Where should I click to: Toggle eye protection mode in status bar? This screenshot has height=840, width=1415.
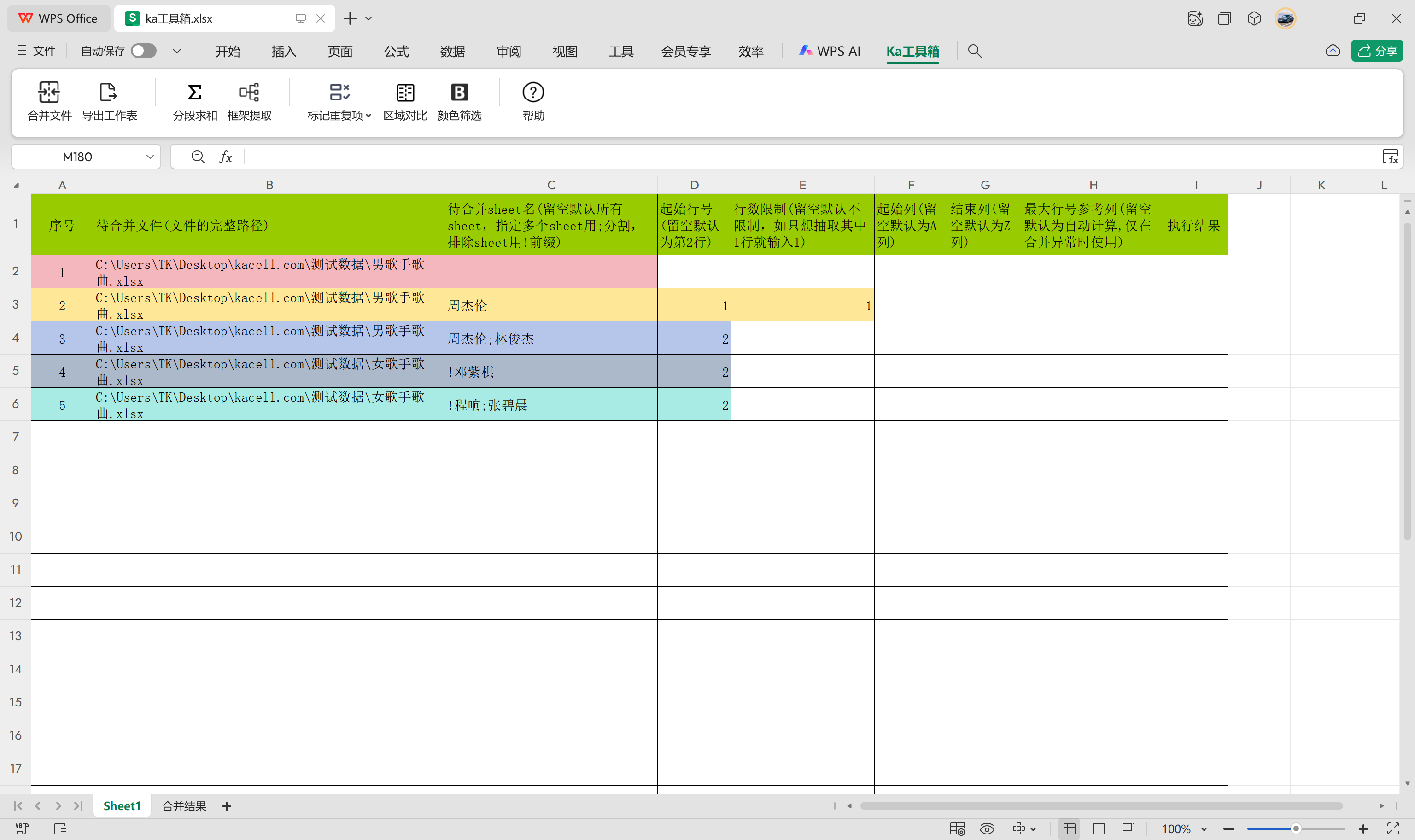(987, 828)
